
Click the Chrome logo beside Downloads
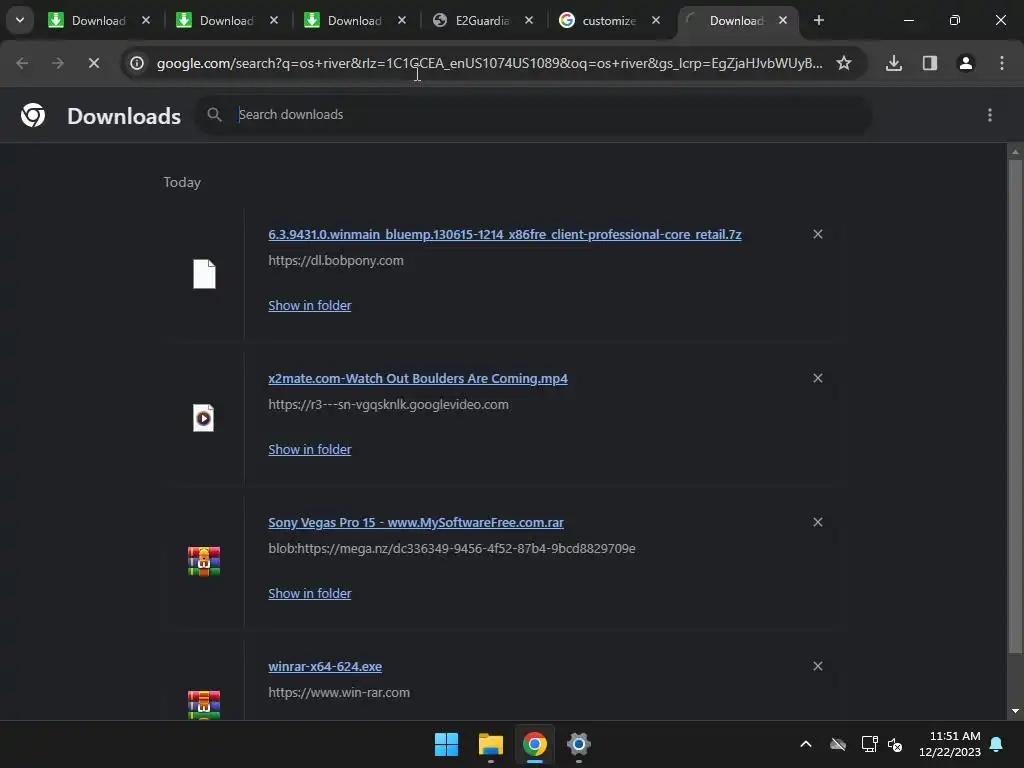tap(33, 115)
